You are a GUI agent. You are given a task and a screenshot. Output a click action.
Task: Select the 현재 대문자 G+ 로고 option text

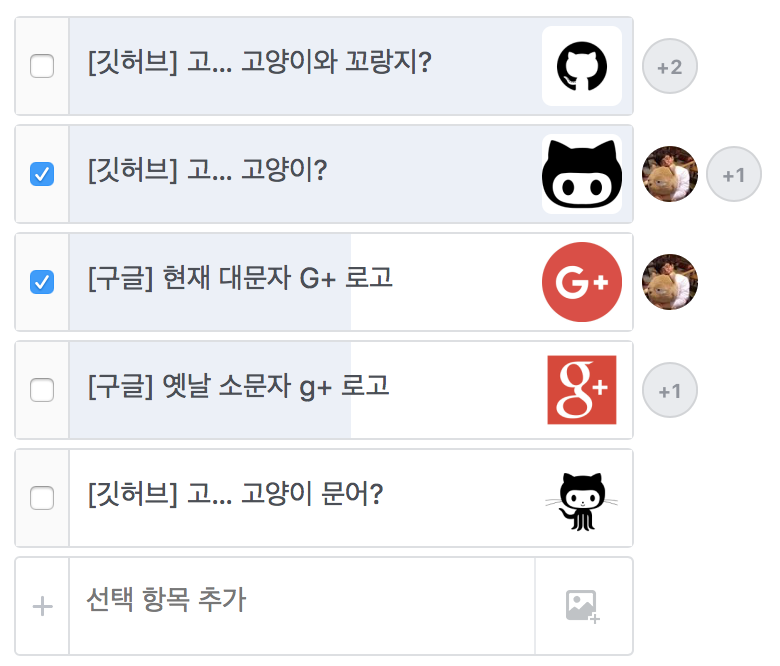(240, 278)
